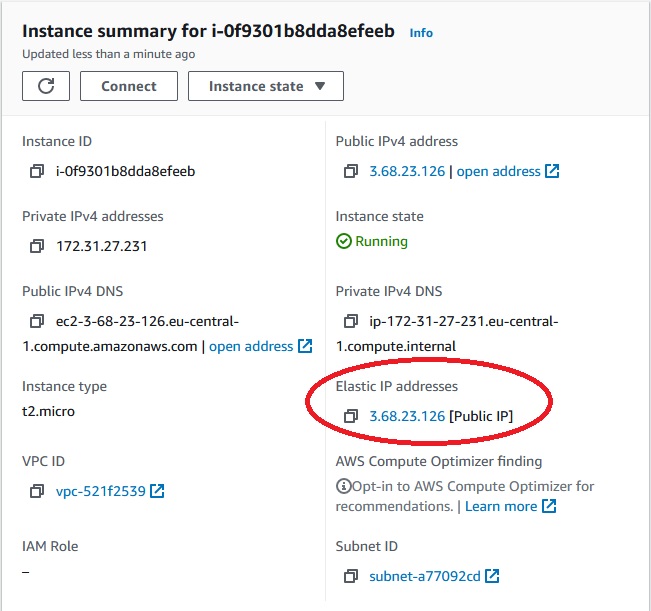
Task: Click the refresh icon button
Action: pyautogui.click(x=46, y=86)
